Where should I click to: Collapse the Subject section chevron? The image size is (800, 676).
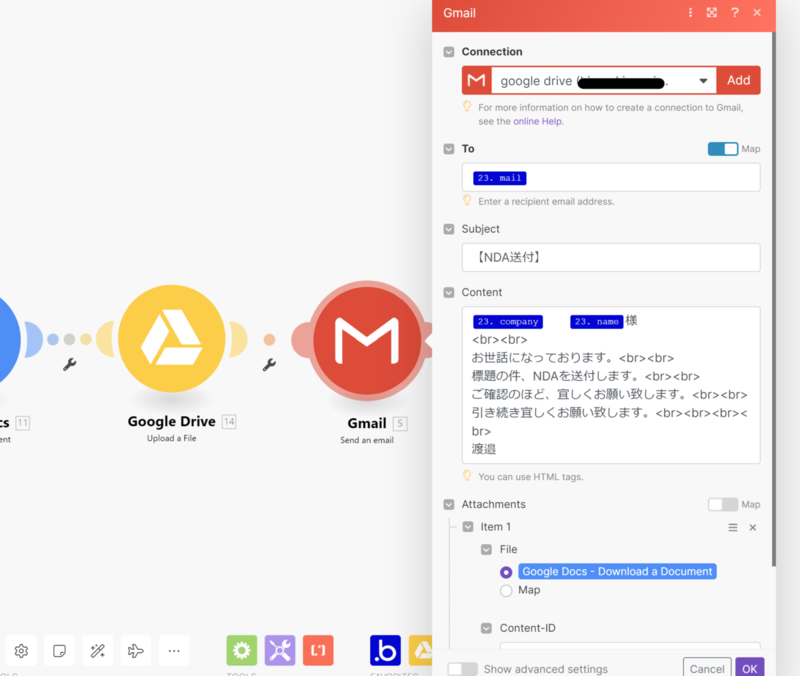[449, 229]
